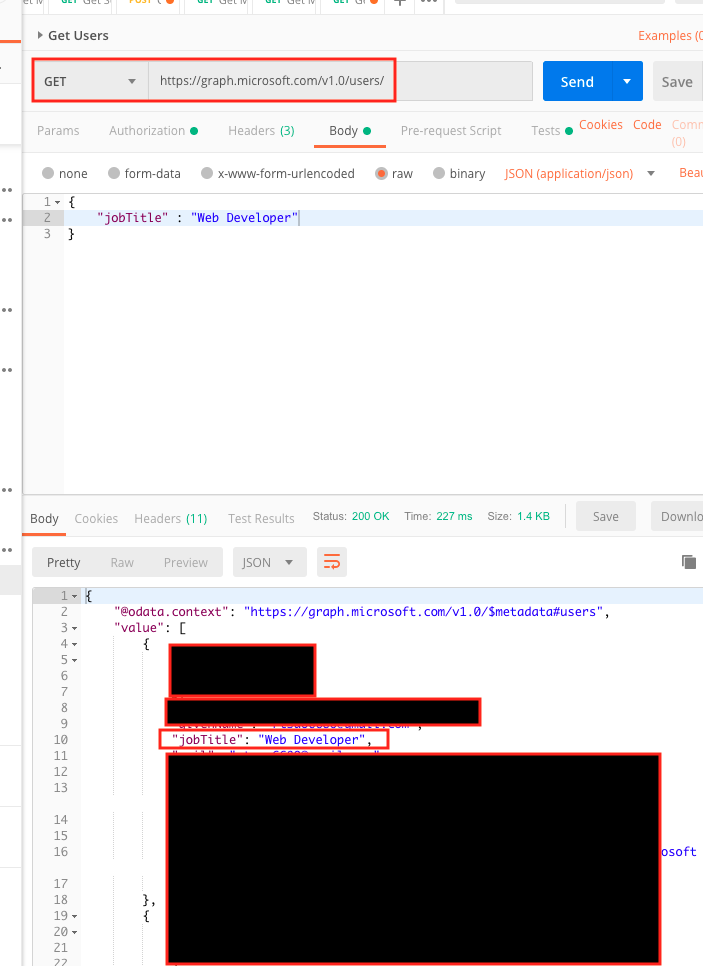Image resolution: width=703 pixels, height=966 pixels.
Task: Open the response Cookies tab
Action: point(96,519)
